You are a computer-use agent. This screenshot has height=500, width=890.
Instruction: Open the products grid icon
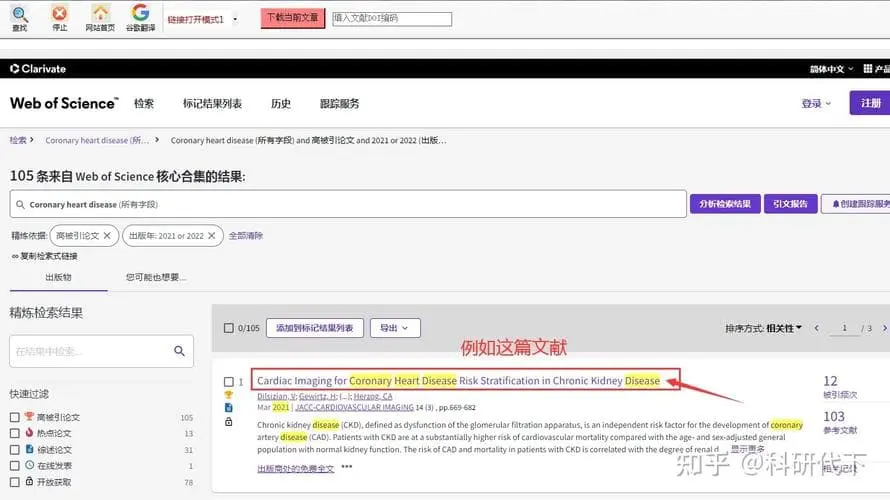point(868,69)
